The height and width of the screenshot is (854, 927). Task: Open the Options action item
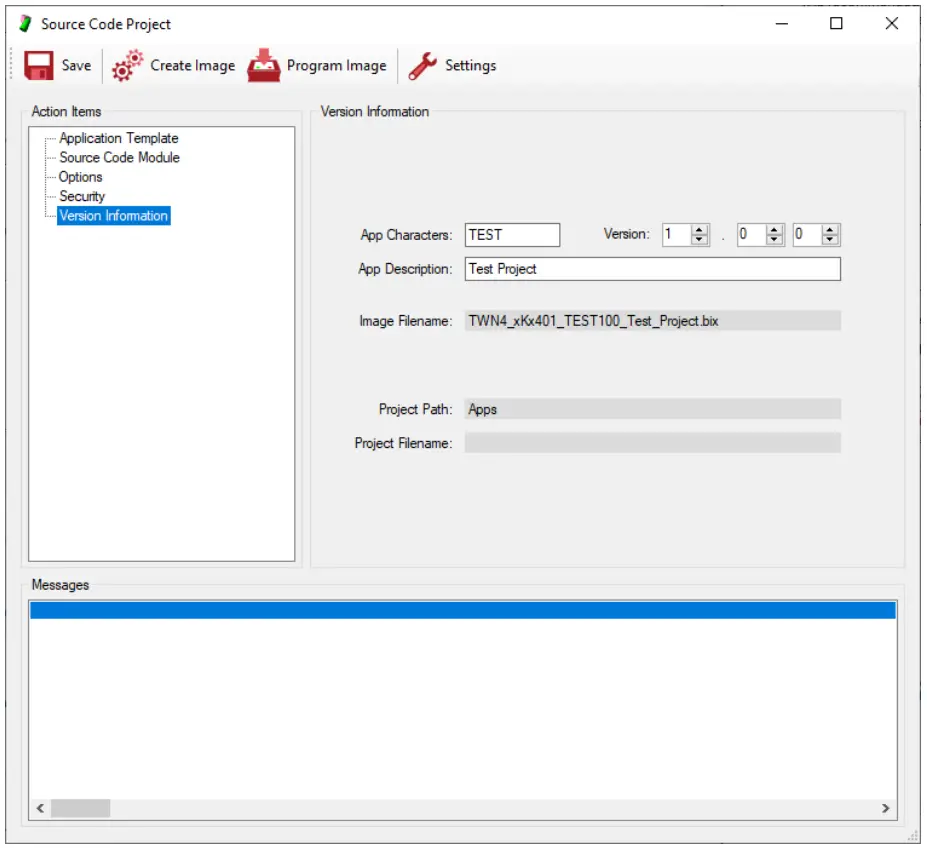(x=80, y=177)
